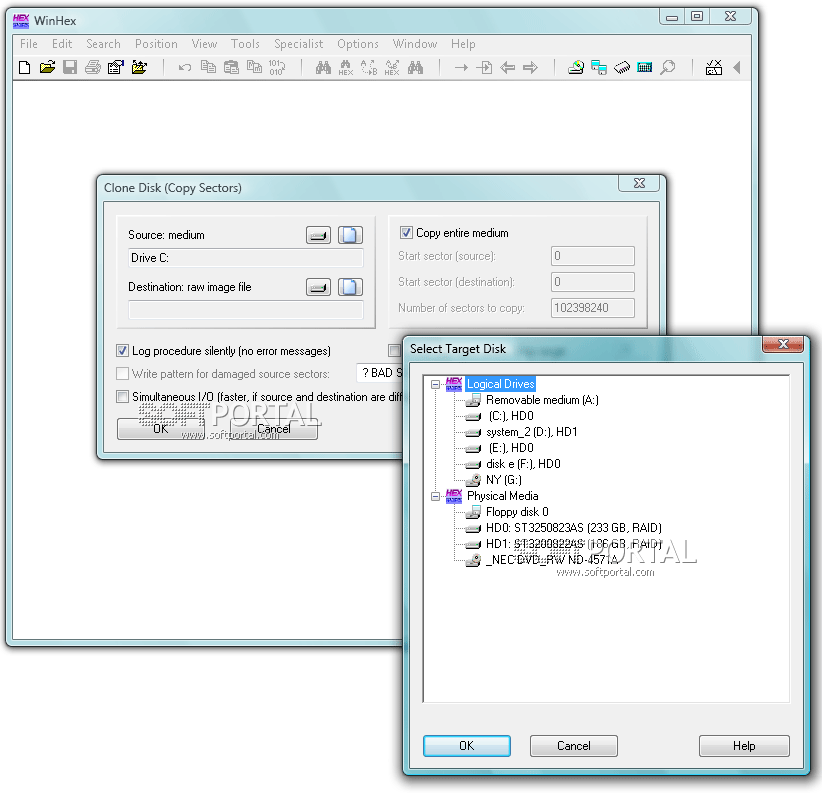
Task: Click OK in Clone Disk dialog
Action: coord(160,429)
